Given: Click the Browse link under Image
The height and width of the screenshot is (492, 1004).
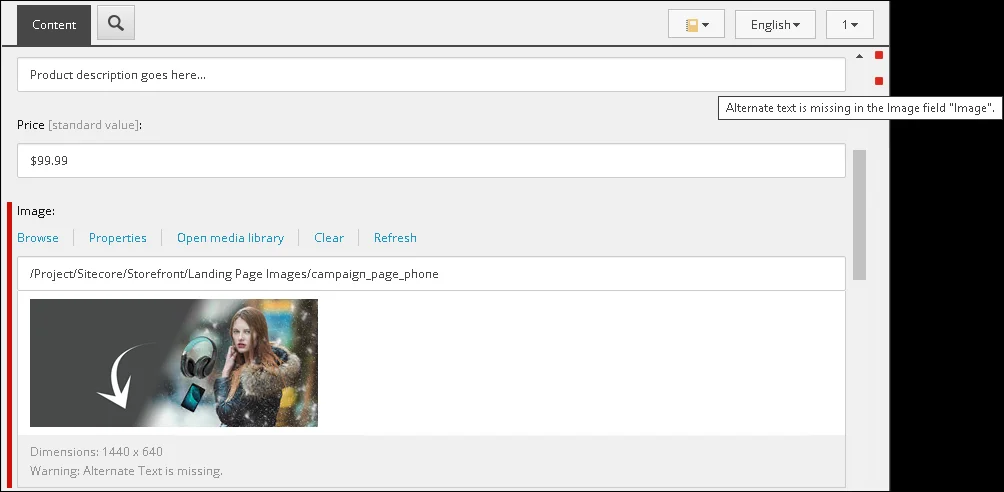Looking at the screenshot, I should tap(38, 238).
